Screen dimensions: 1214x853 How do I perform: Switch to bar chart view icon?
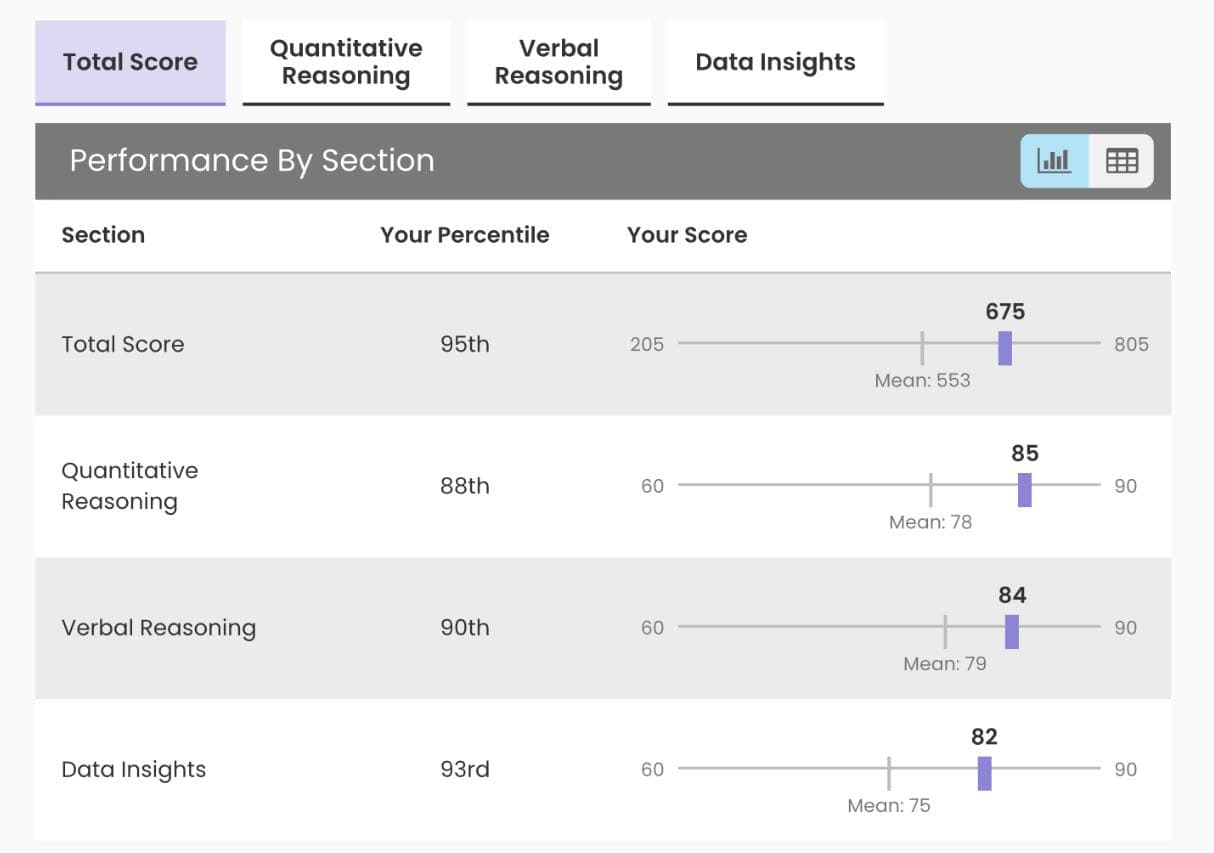(x=1054, y=161)
